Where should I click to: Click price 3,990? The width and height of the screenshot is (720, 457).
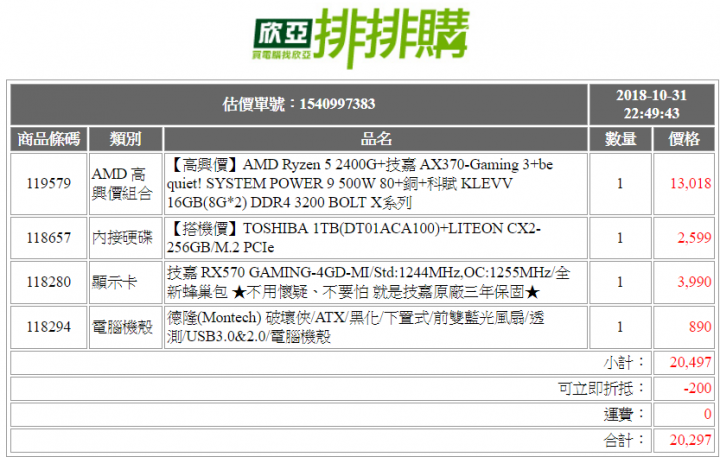coord(694,282)
